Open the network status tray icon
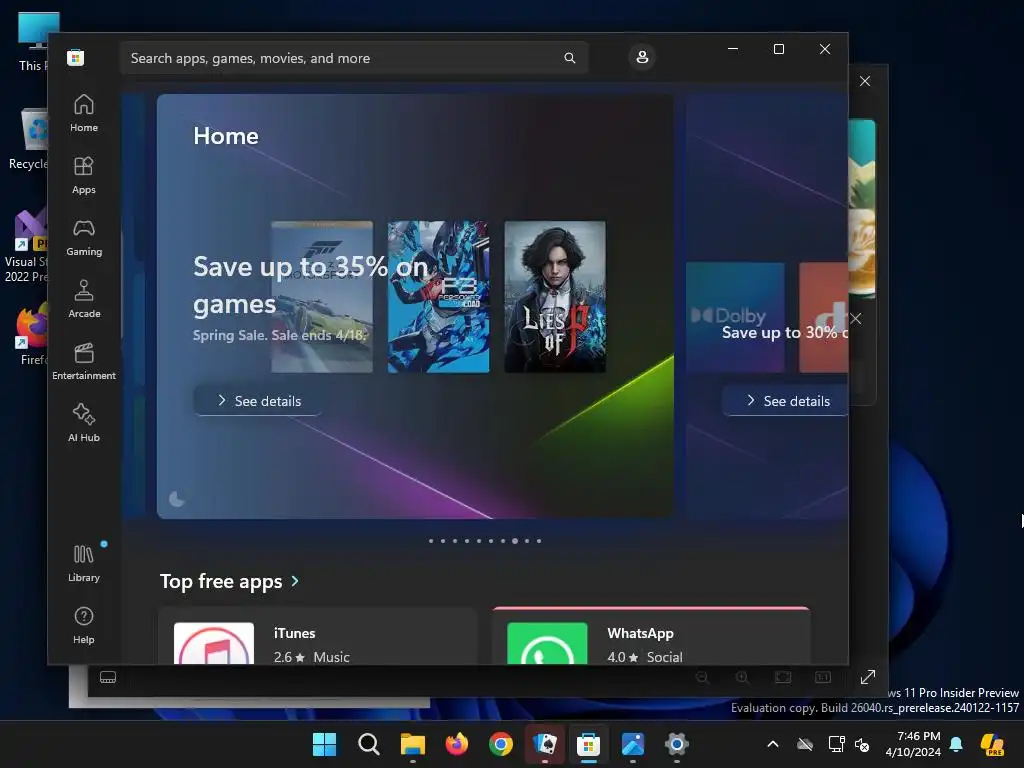The image size is (1024, 768). [836, 744]
